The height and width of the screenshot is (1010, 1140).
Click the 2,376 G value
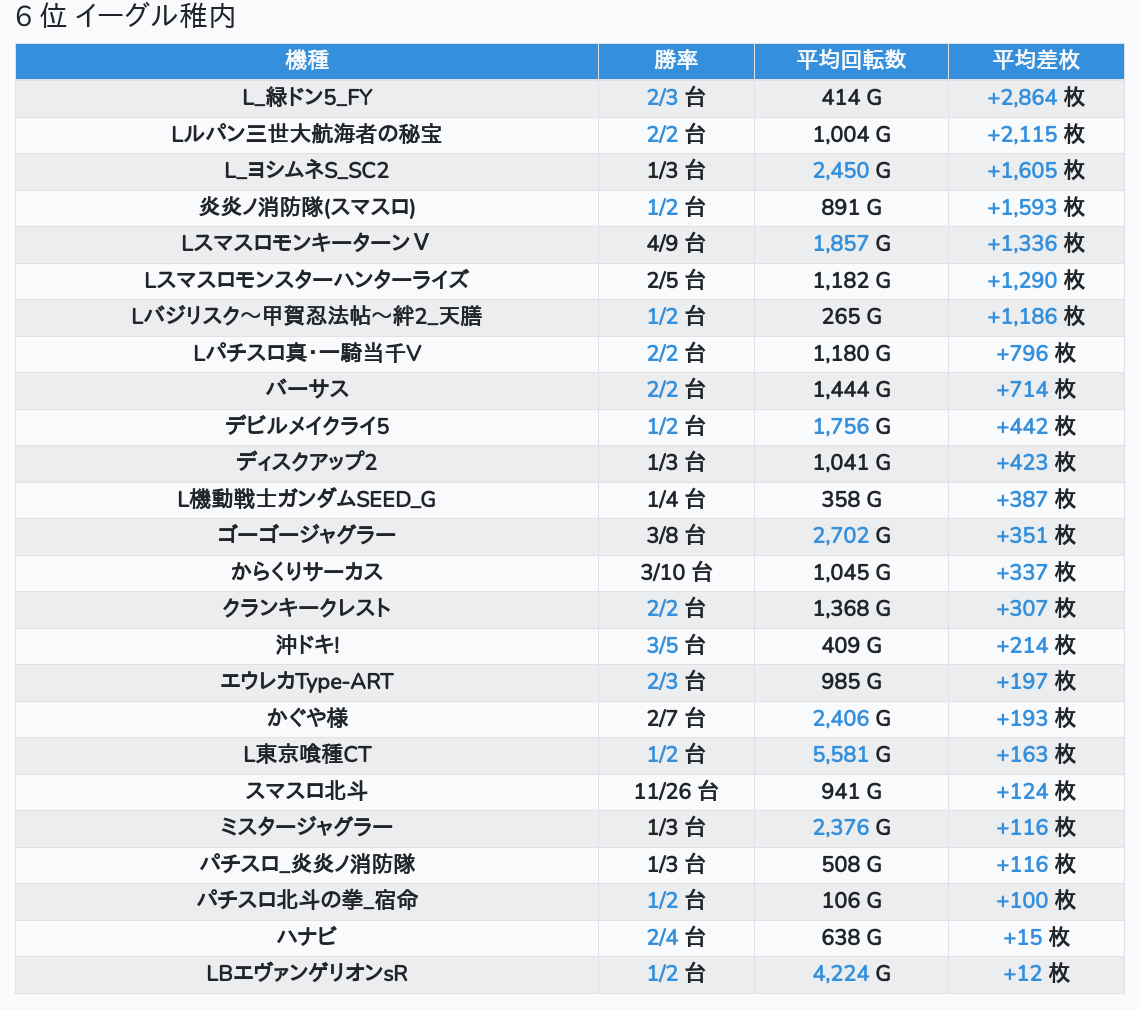(x=851, y=827)
